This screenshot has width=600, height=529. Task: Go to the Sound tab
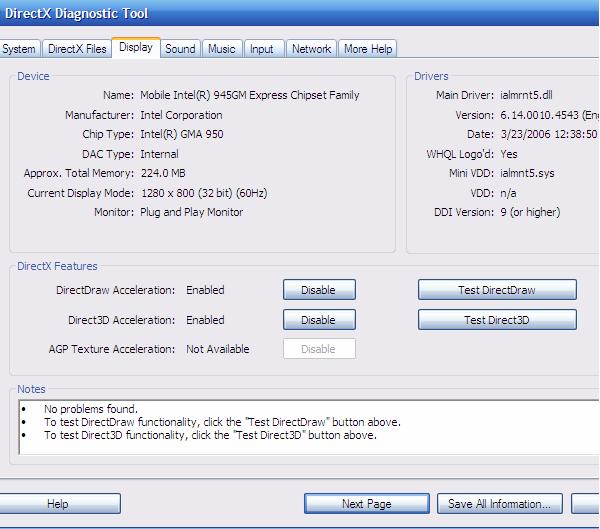pyautogui.click(x=180, y=49)
